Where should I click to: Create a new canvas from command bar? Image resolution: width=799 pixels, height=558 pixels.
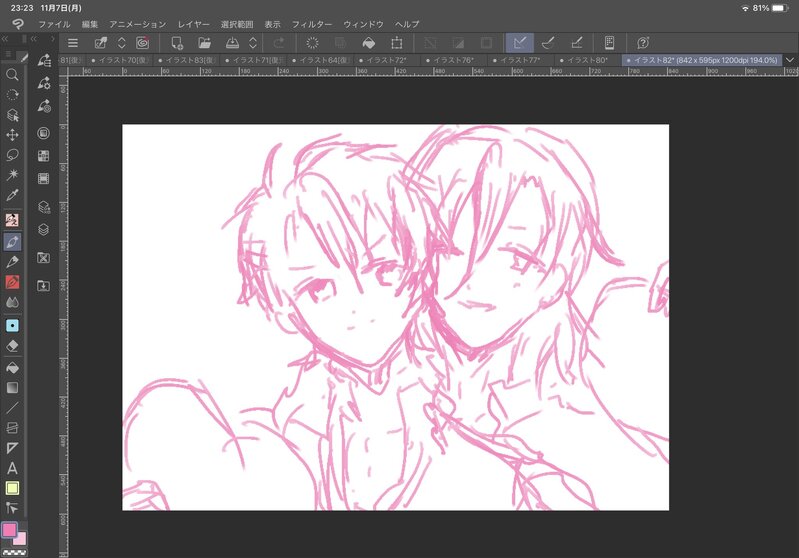[177, 43]
